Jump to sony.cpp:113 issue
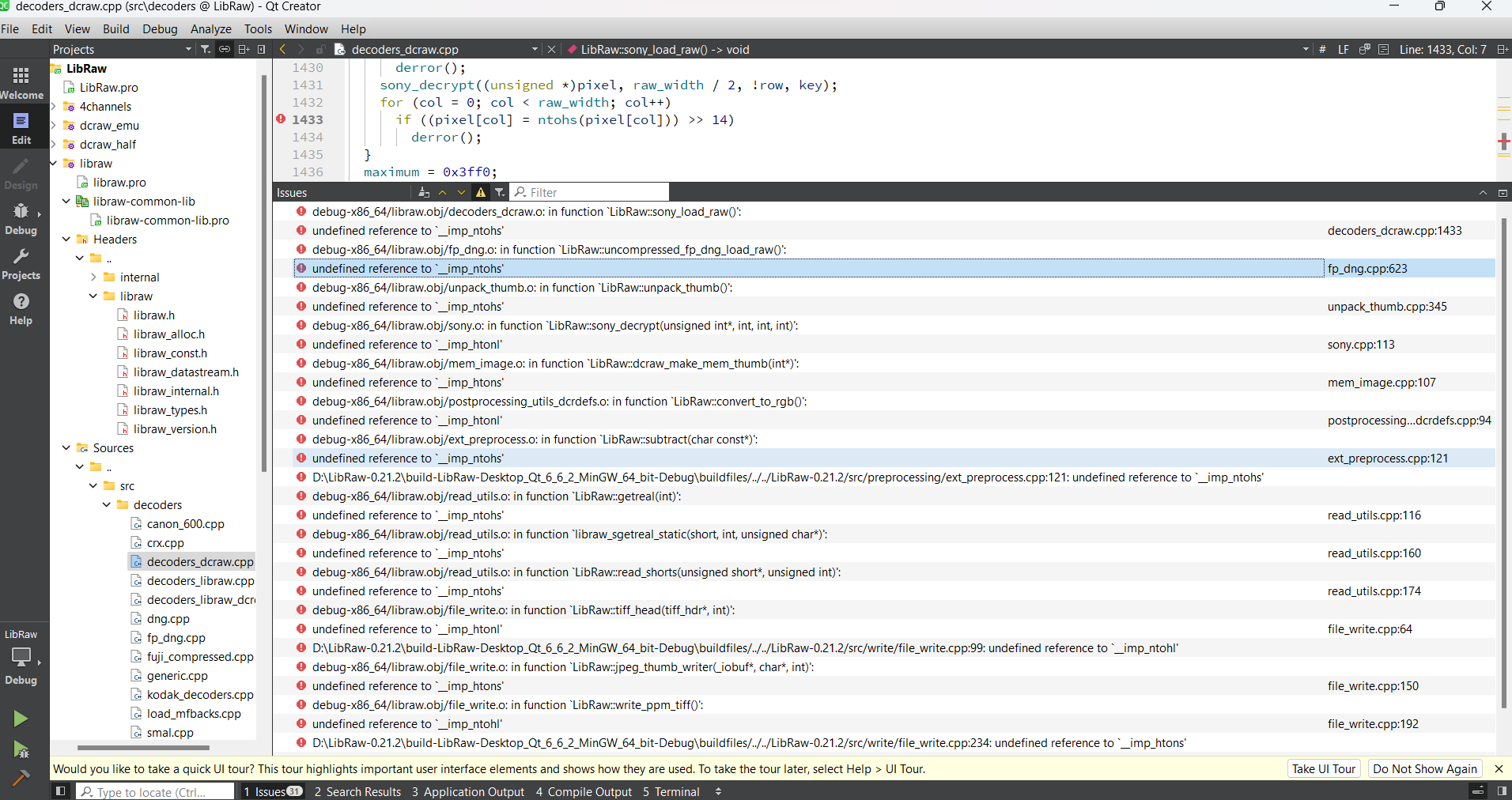 (x=1360, y=345)
